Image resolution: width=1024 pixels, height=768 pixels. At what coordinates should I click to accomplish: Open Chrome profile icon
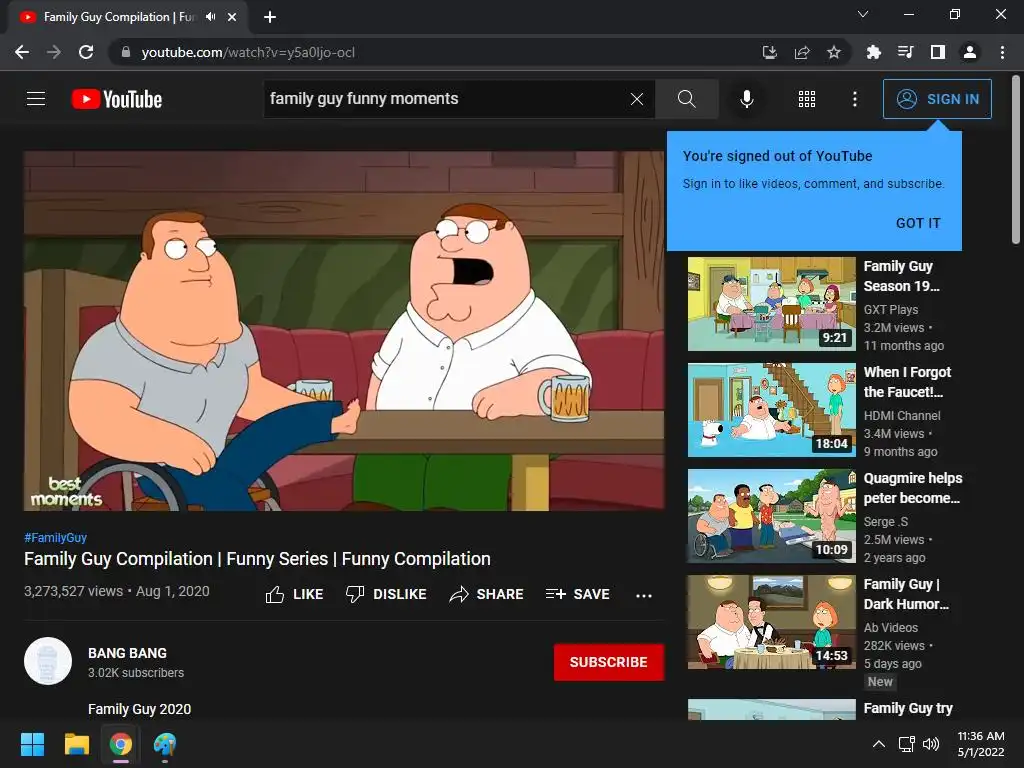click(x=970, y=52)
